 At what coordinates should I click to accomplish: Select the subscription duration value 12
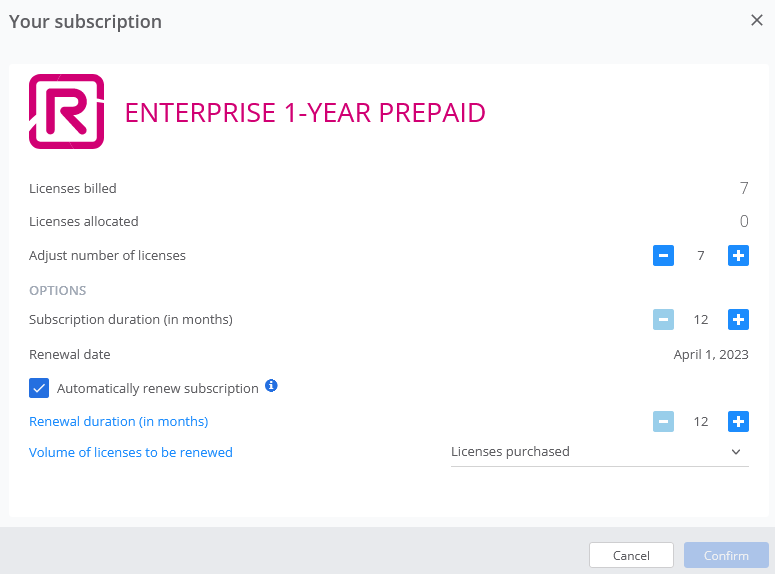[701, 319]
